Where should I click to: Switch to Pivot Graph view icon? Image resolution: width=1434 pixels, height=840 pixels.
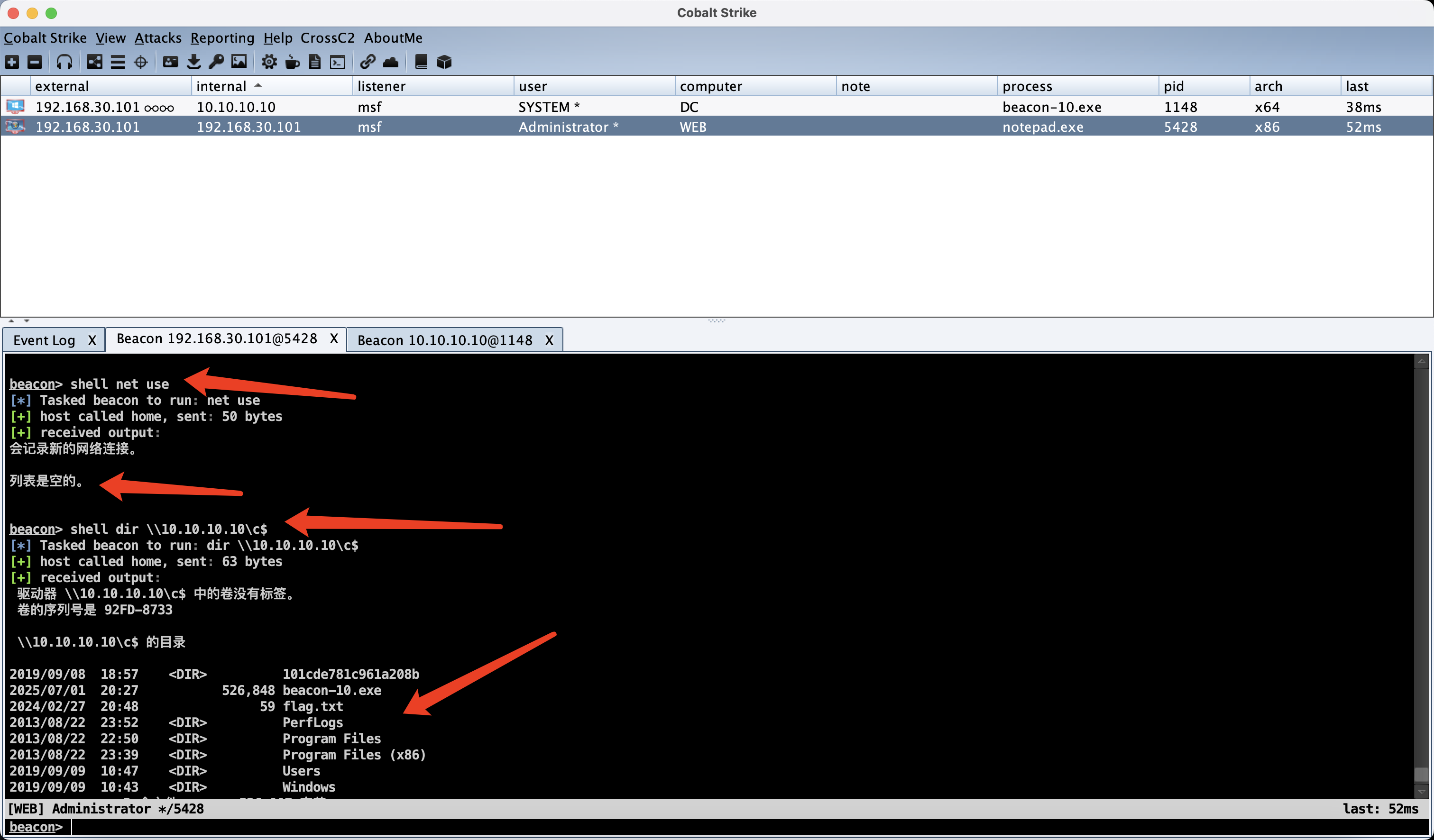pos(94,62)
